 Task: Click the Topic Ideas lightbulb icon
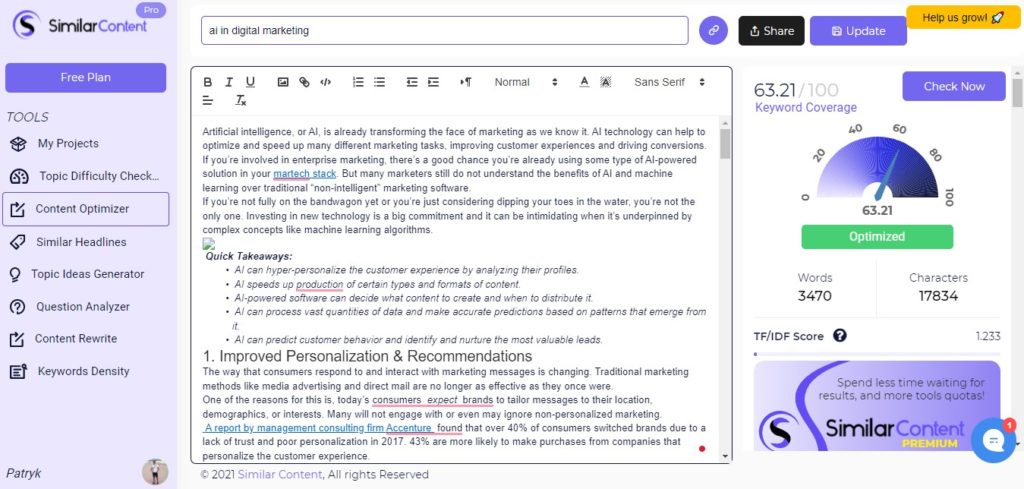(x=16, y=274)
